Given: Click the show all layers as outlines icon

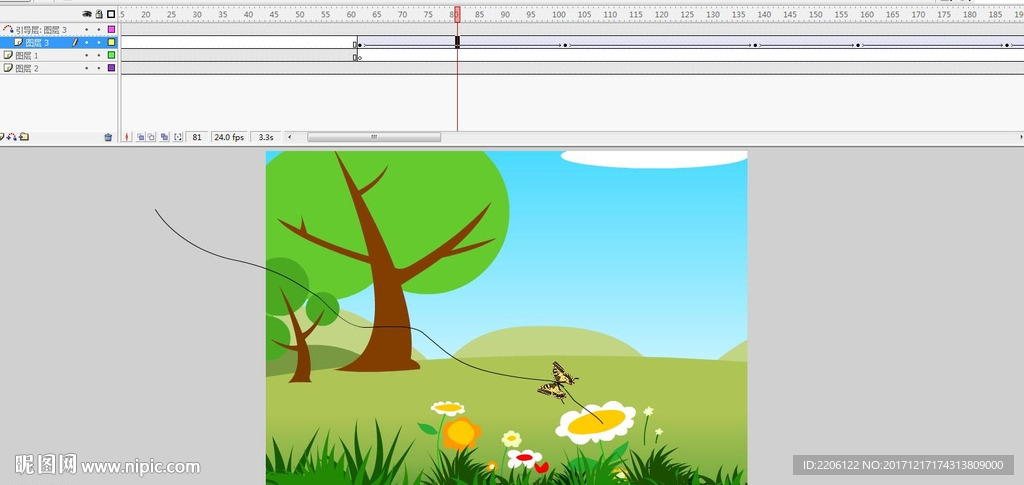Looking at the screenshot, I should click(x=111, y=14).
